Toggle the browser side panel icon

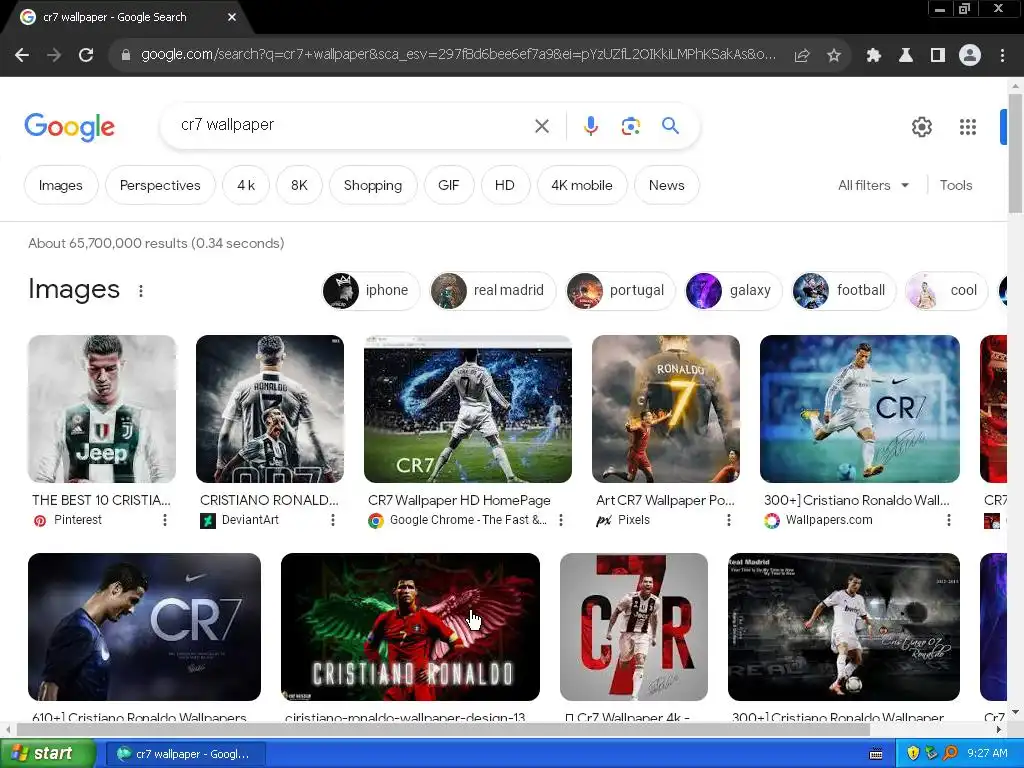click(938, 56)
